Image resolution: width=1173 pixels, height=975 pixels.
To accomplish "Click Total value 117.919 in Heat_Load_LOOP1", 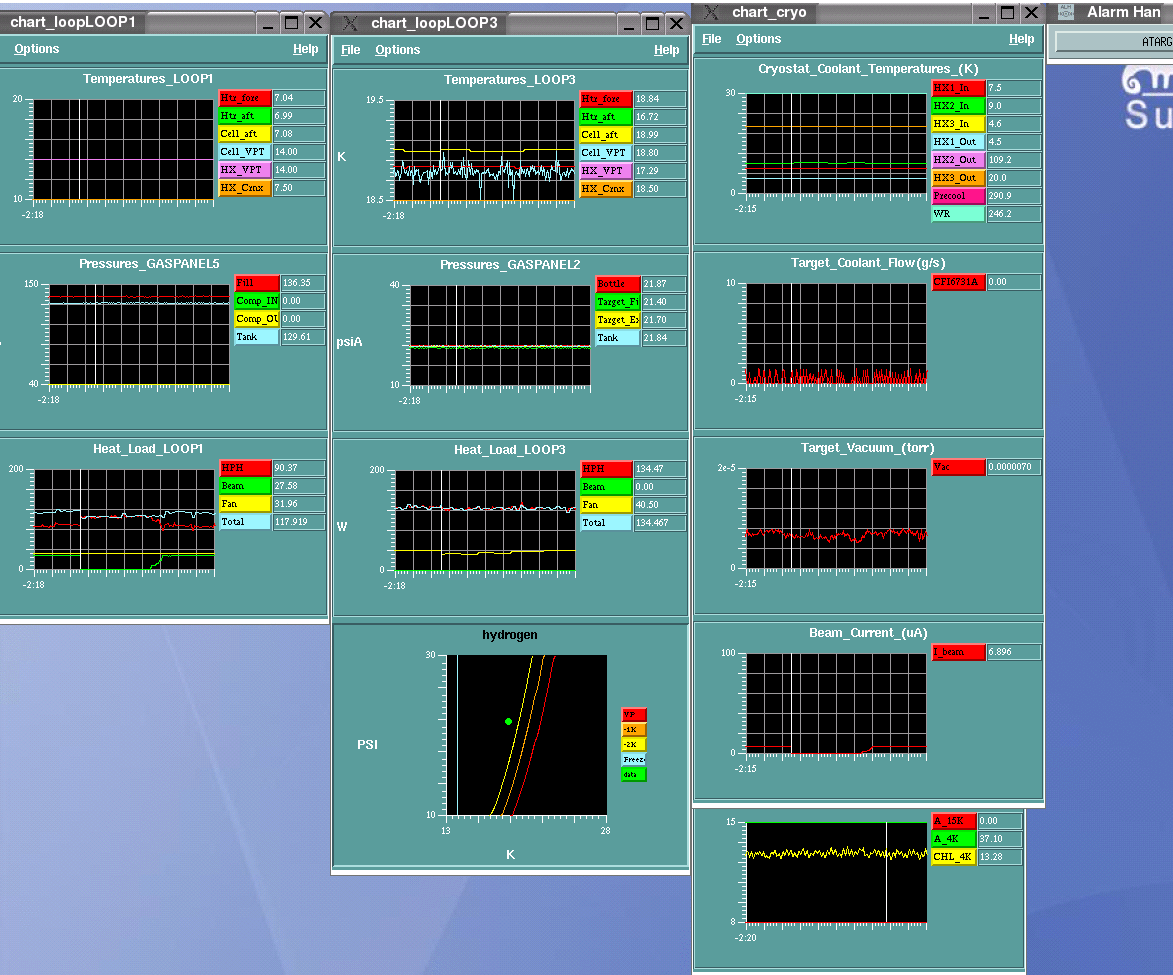I will tap(298, 522).
